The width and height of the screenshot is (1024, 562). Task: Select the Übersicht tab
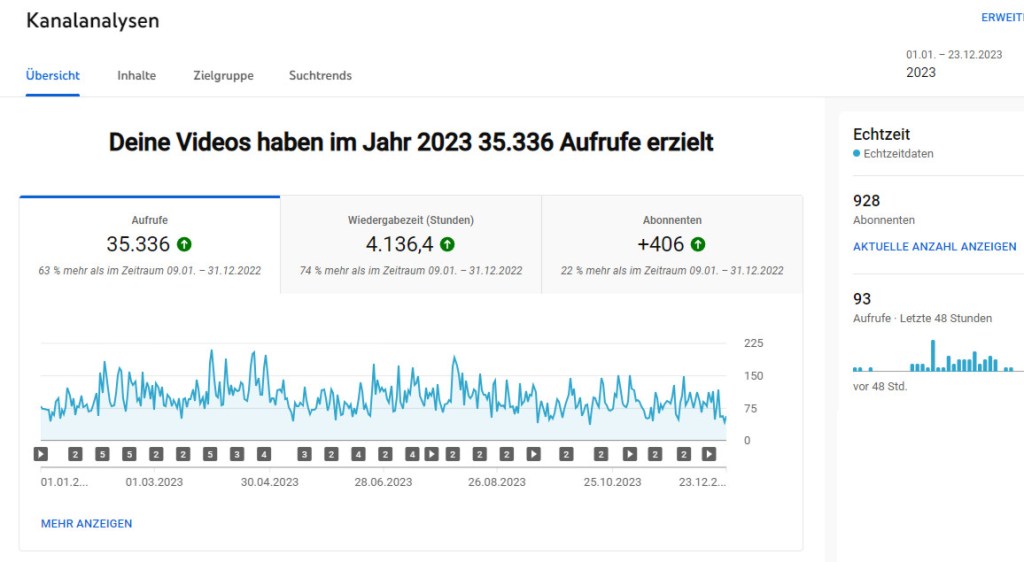click(x=53, y=75)
